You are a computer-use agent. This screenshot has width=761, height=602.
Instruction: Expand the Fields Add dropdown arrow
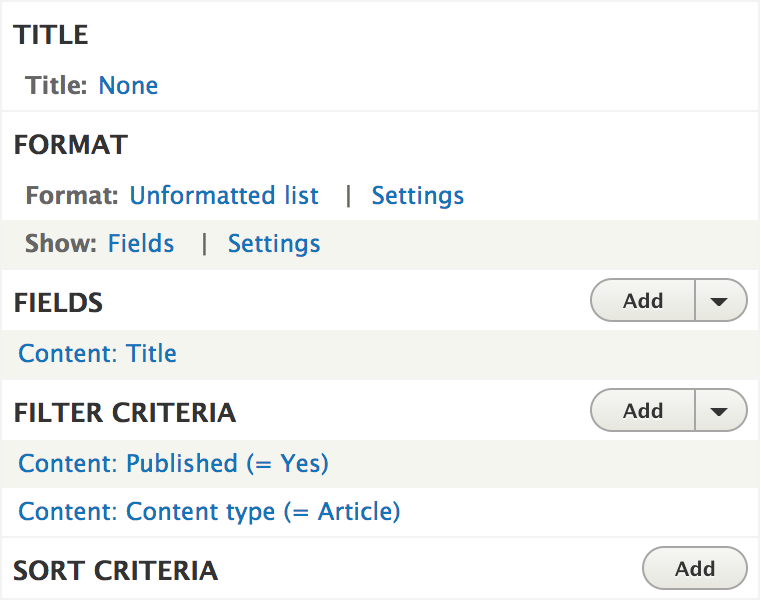coord(720,301)
